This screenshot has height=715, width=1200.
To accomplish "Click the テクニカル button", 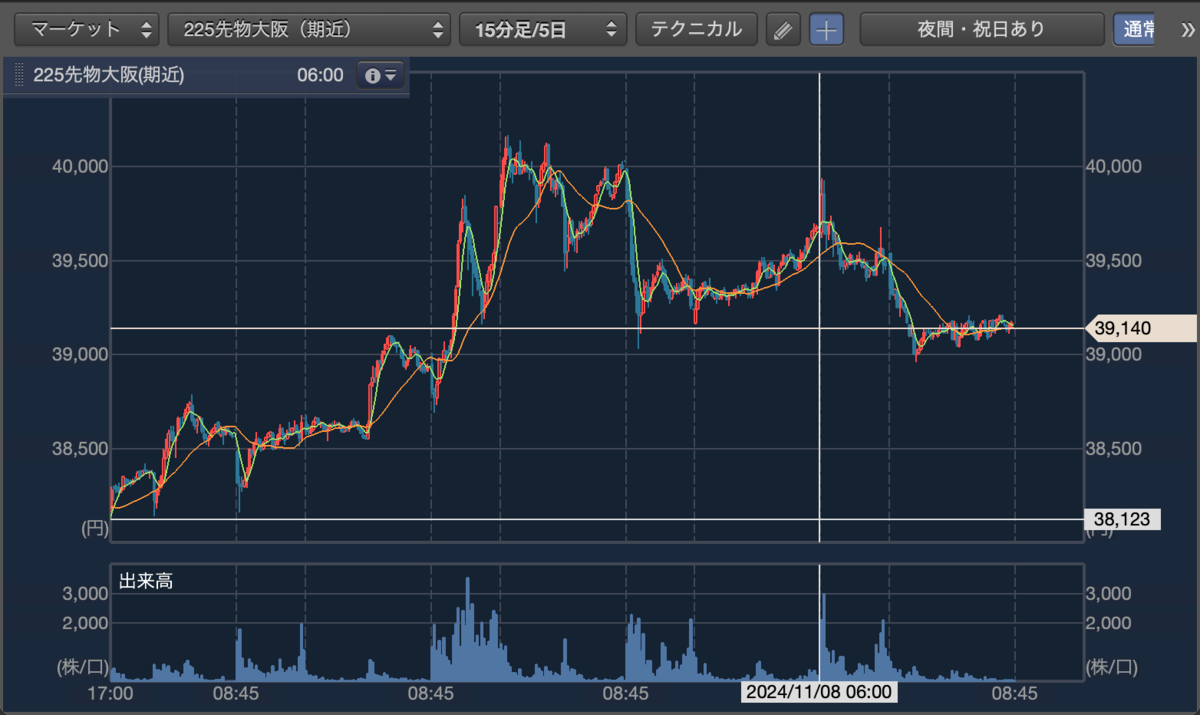I will [x=697, y=29].
